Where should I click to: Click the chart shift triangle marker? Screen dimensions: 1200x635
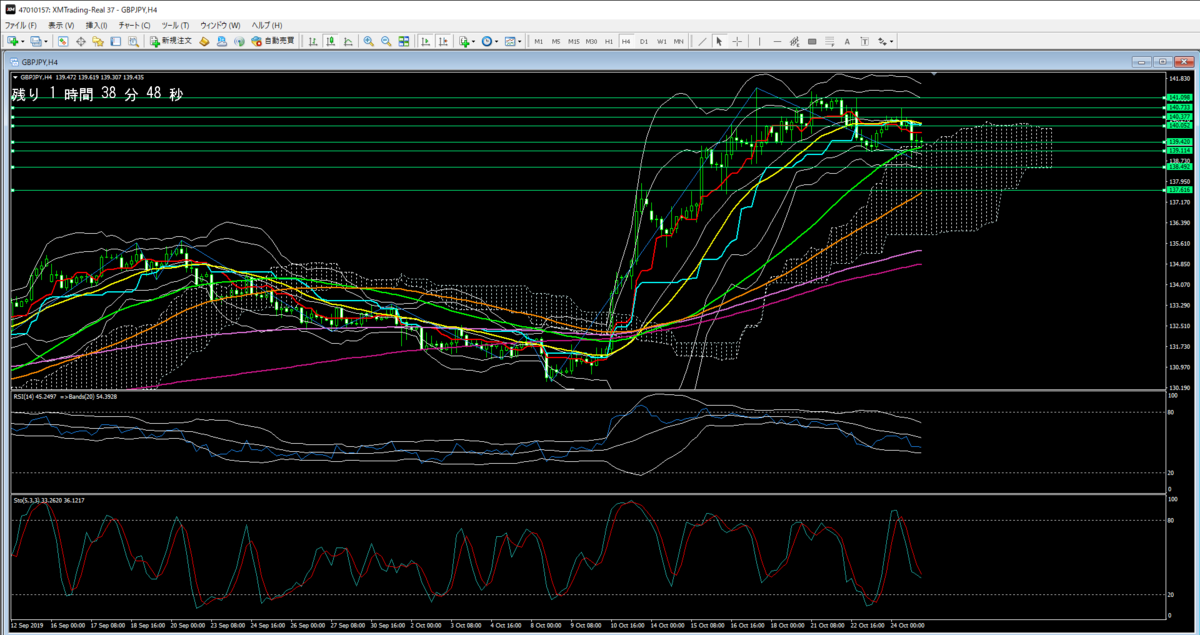click(934, 74)
